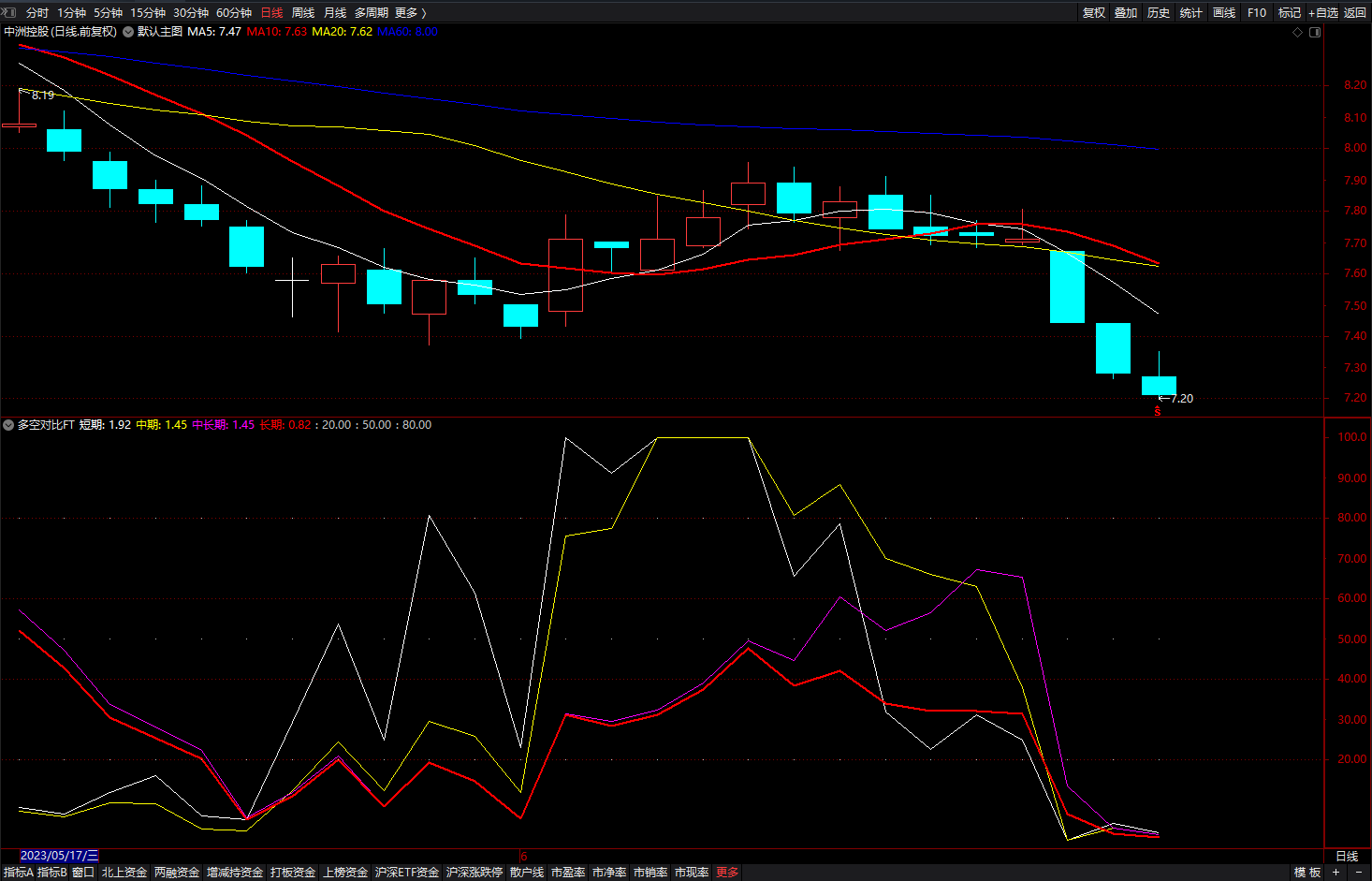This screenshot has height=881, width=1372.
Task: Select 沪深涨跌停 indicator
Action: tap(474, 873)
